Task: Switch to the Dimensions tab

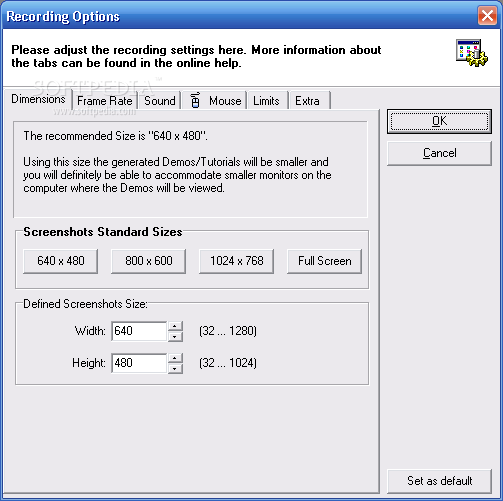Action: point(38,99)
